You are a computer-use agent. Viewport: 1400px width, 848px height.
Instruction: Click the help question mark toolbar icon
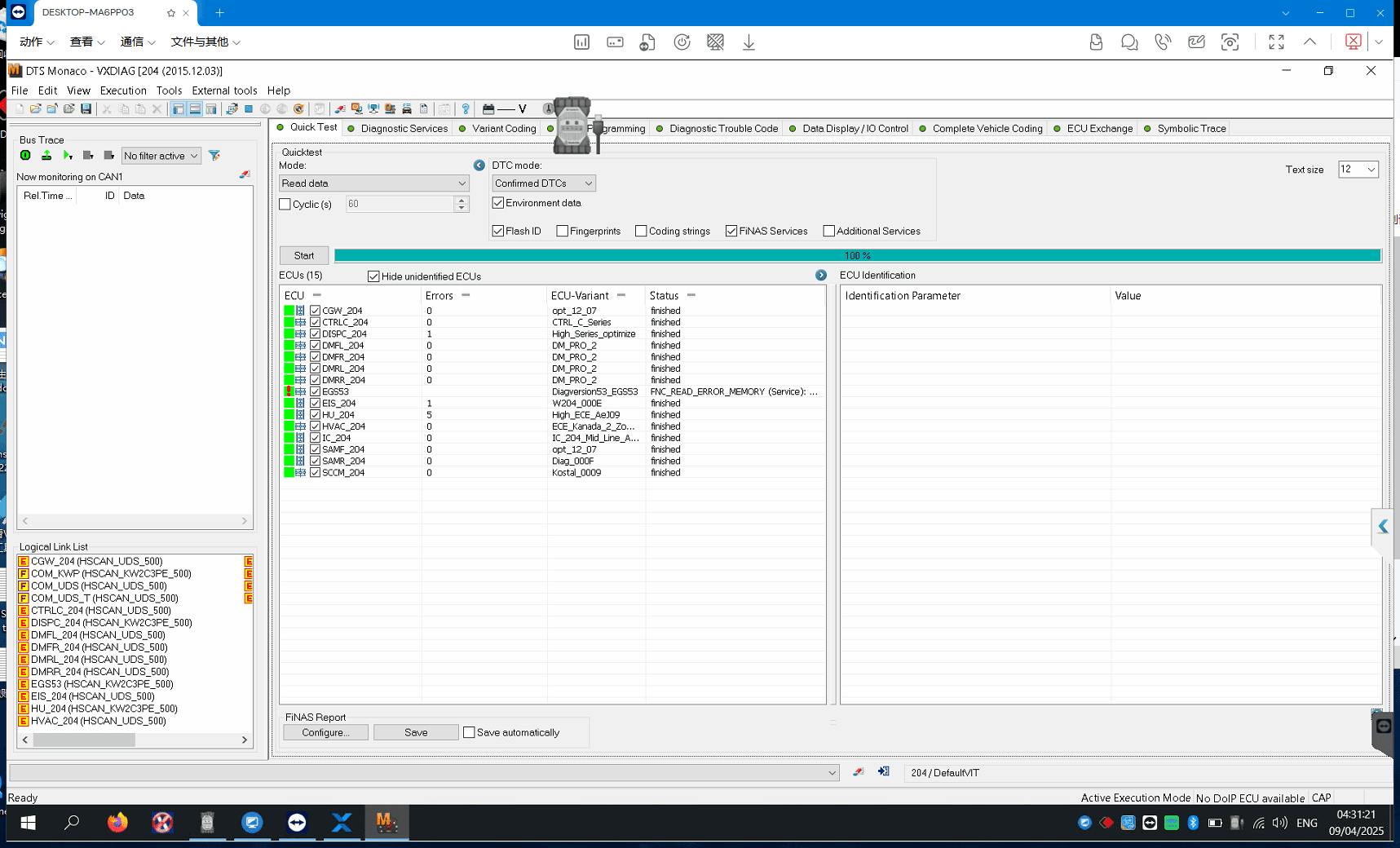(466, 108)
